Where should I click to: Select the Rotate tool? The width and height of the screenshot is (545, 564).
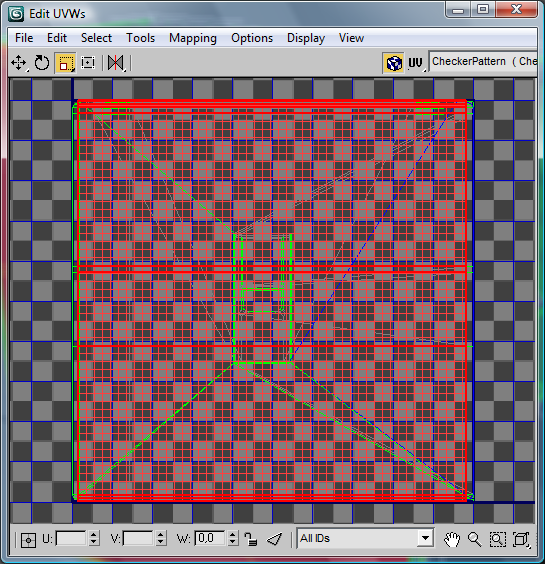tap(42, 63)
